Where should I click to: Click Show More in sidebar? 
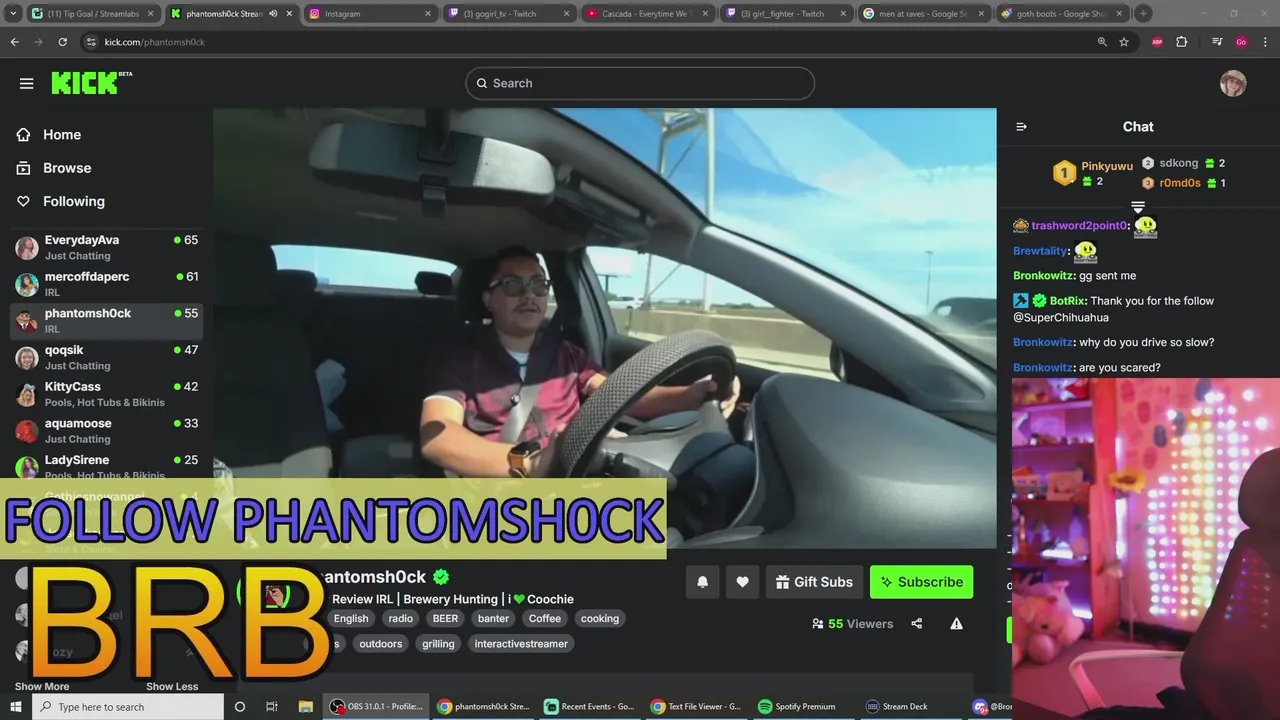(42, 686)
